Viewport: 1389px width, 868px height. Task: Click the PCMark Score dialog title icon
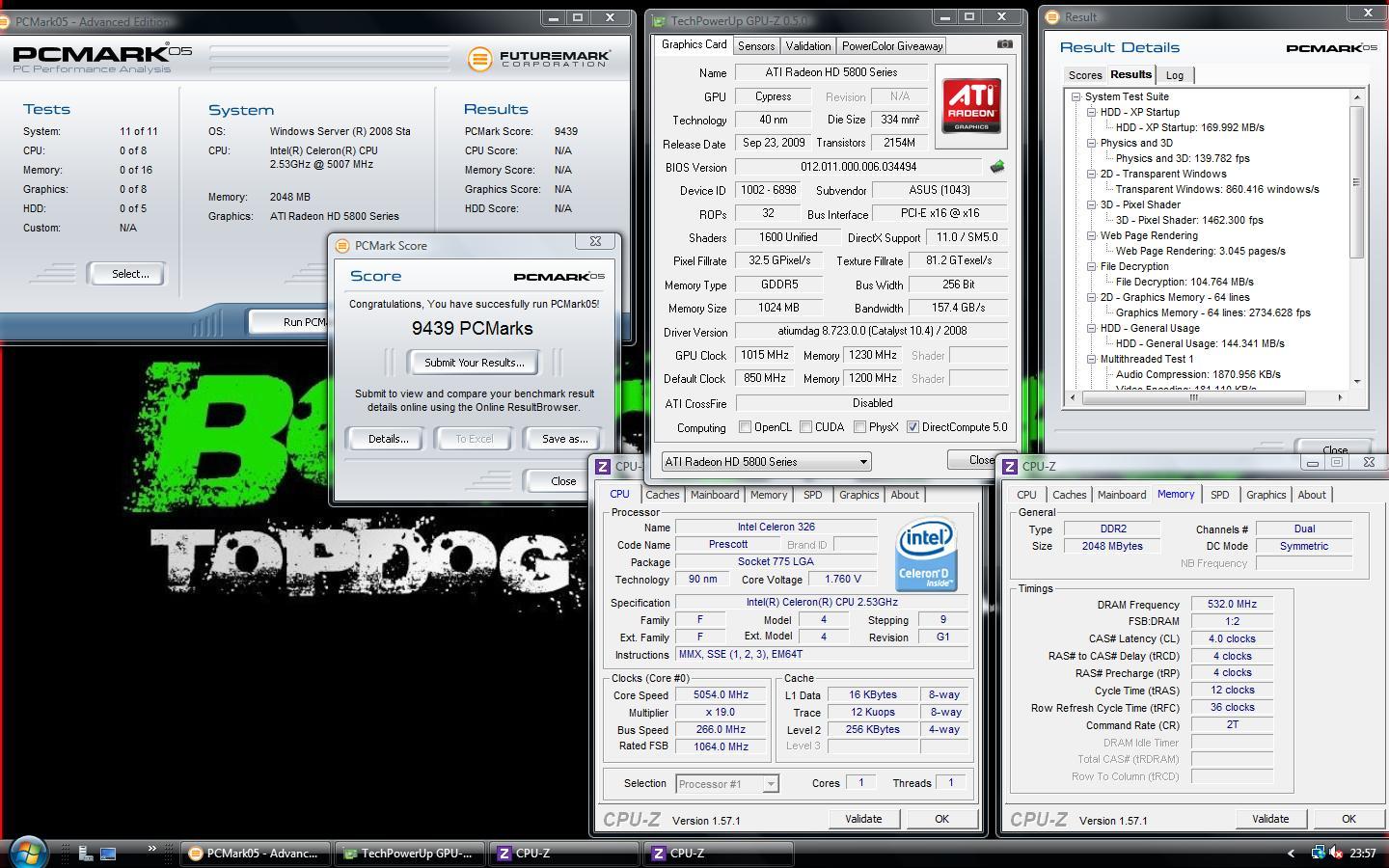342,245
